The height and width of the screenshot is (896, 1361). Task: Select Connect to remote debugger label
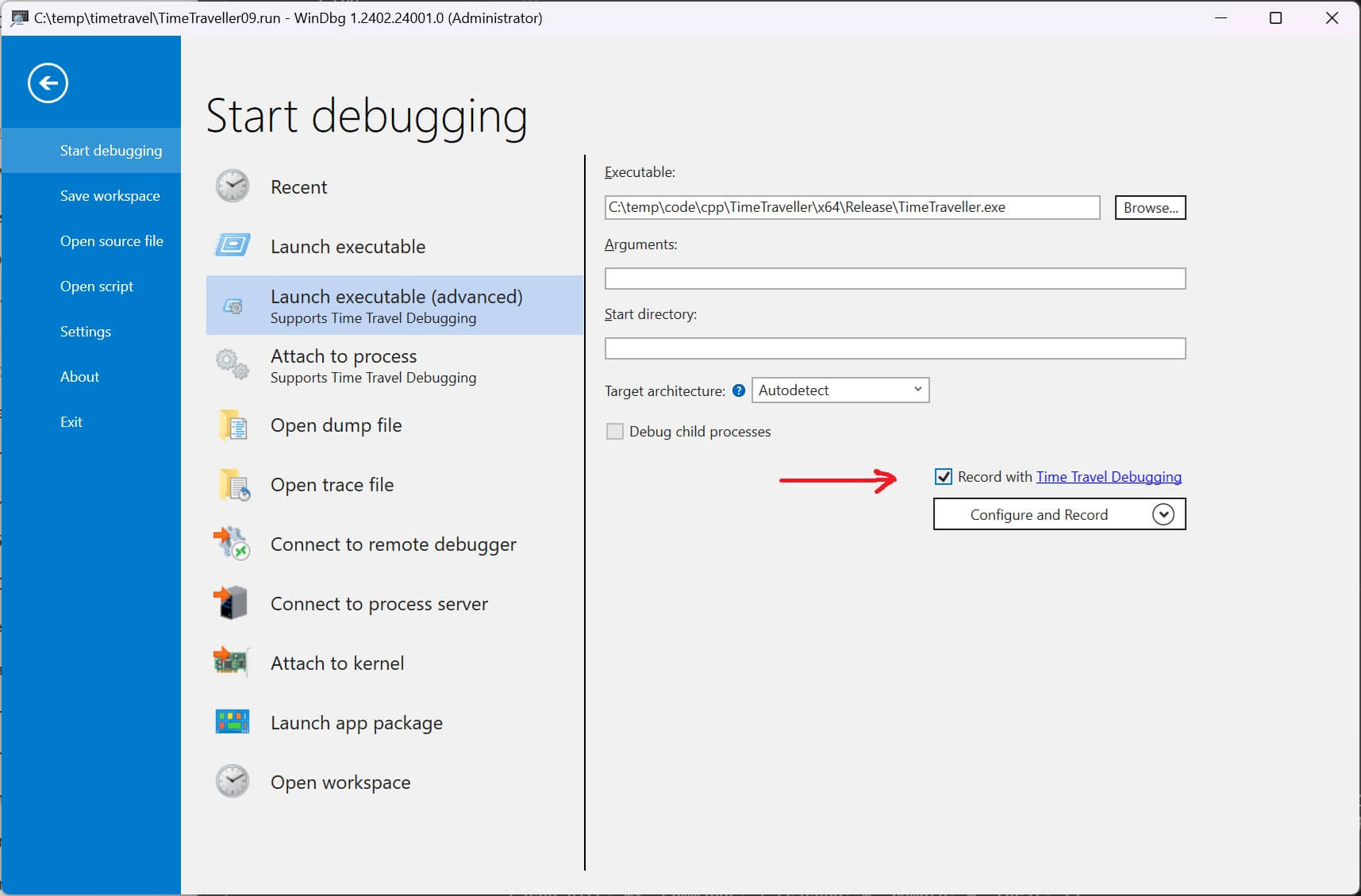click(x=393, y=544)
